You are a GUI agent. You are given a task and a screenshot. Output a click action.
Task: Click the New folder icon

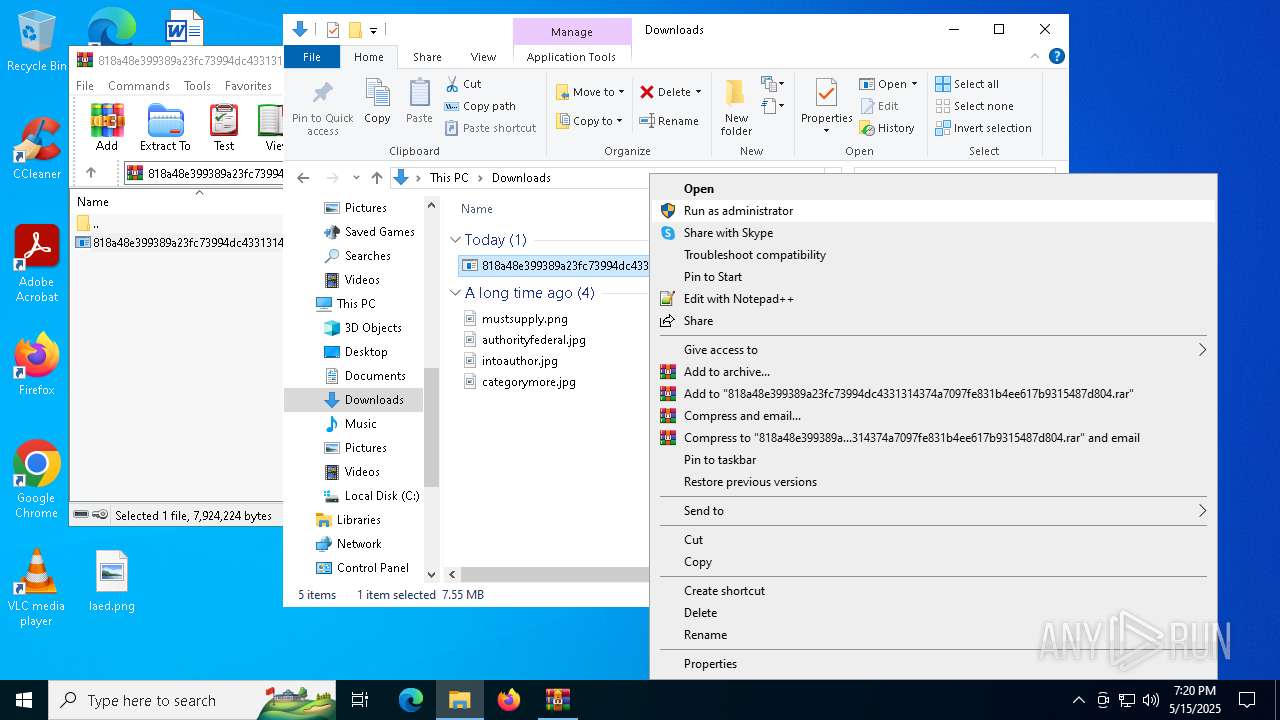736,93
